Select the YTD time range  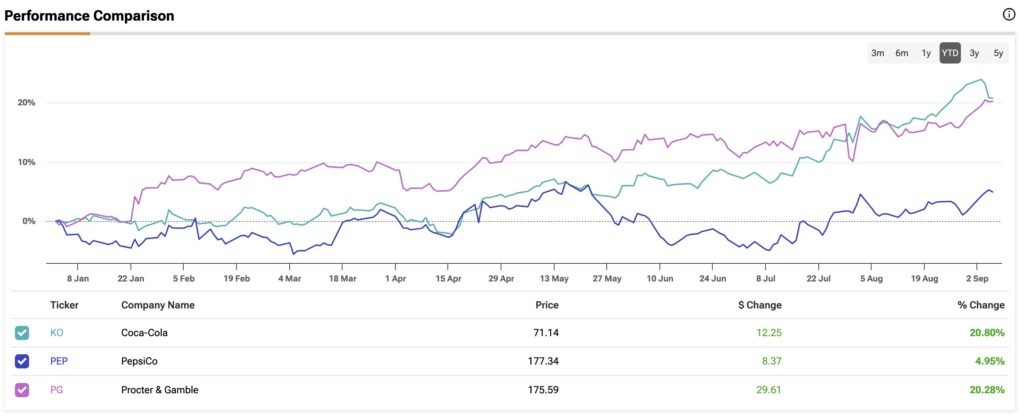[x=950, y=53]
